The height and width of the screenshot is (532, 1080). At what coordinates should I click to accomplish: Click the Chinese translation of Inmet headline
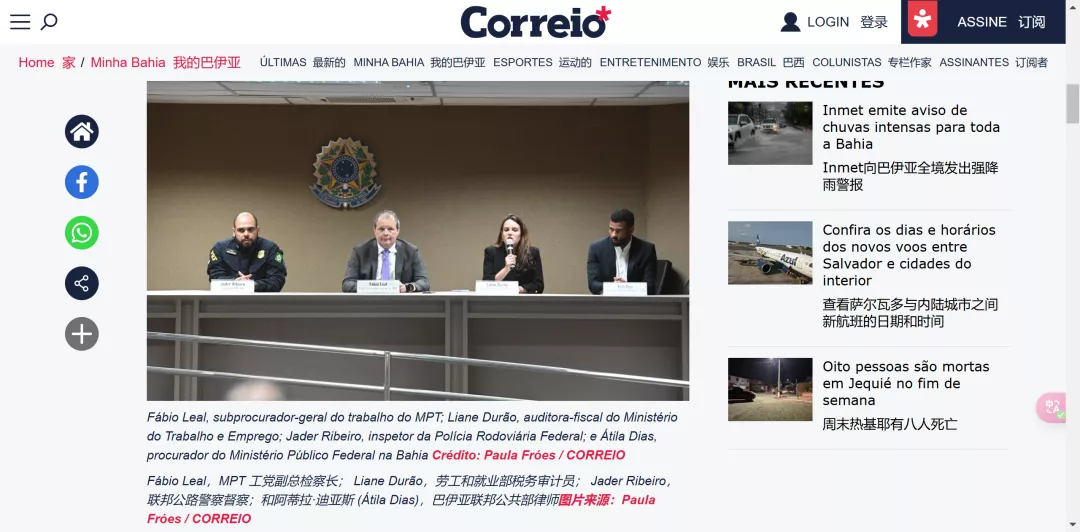911,176
